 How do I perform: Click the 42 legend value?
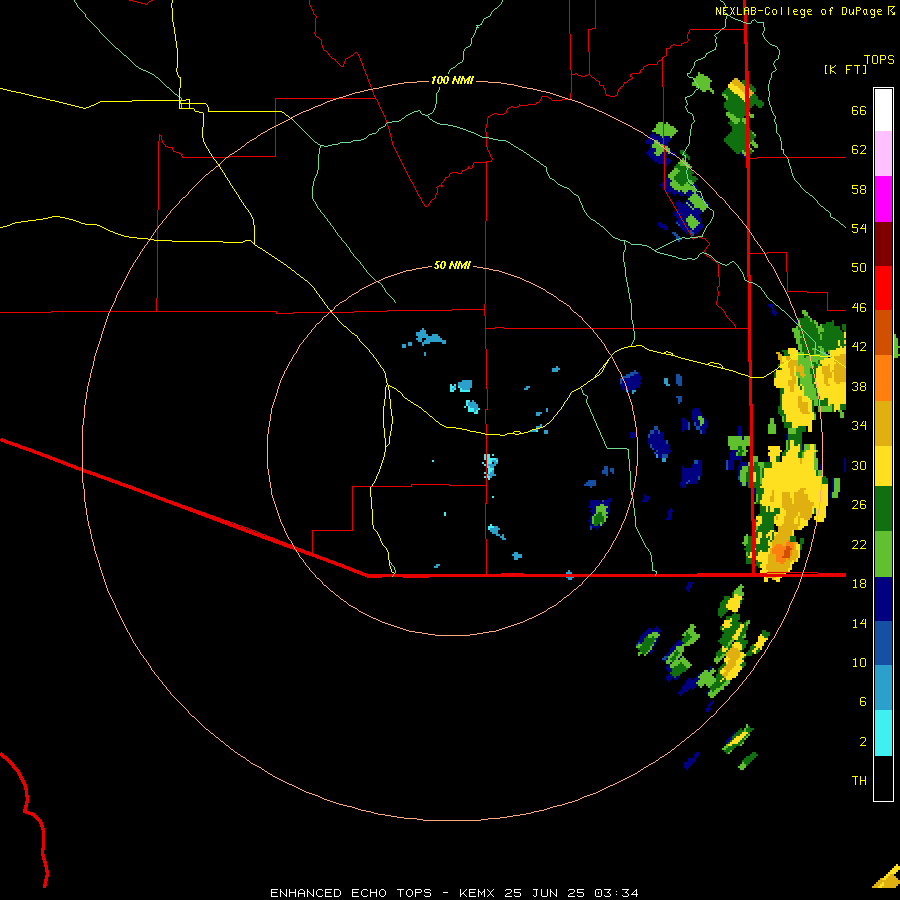(859, 347)
